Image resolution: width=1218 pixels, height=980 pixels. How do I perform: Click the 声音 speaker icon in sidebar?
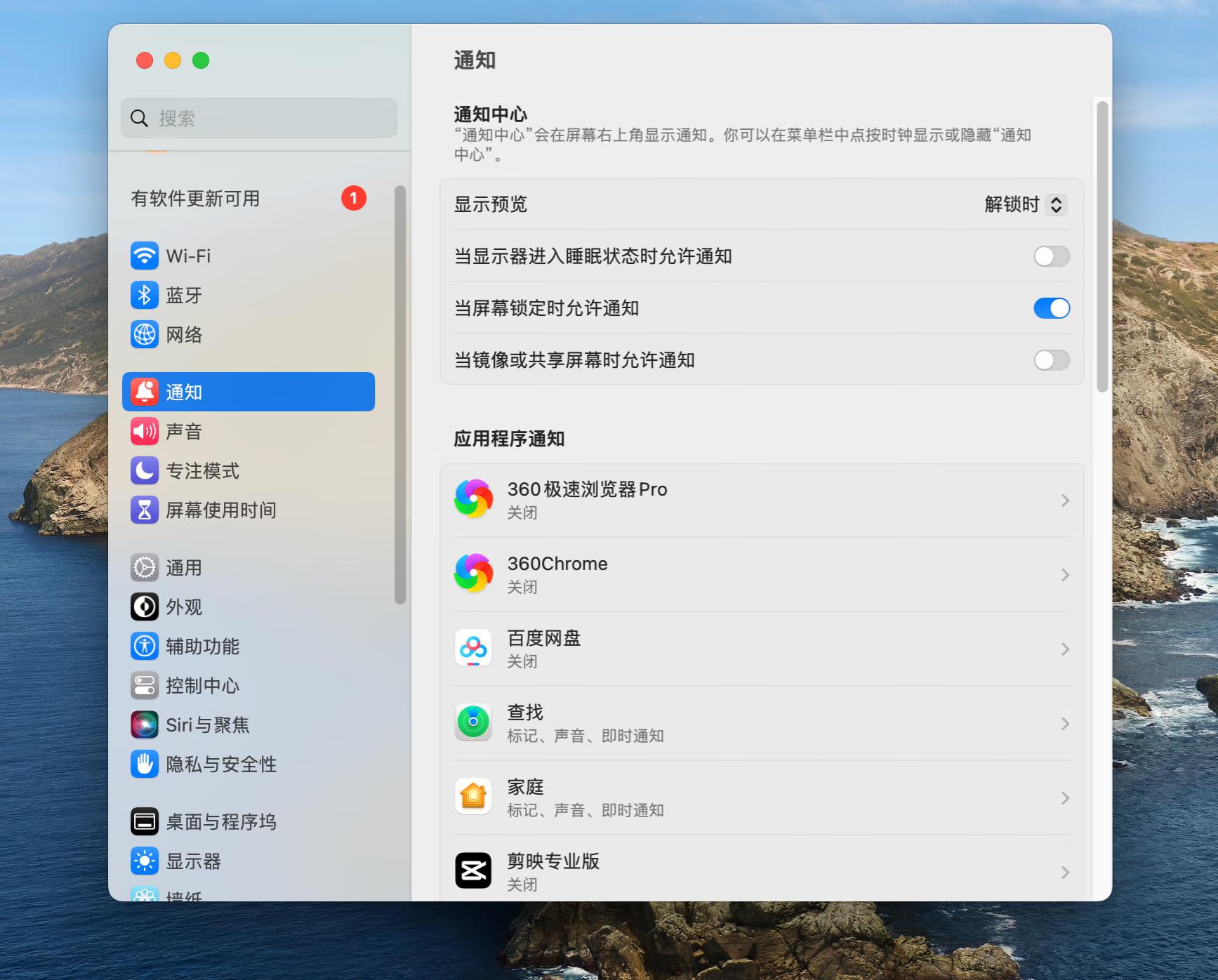pyautogui.click(x=144, y=432)
